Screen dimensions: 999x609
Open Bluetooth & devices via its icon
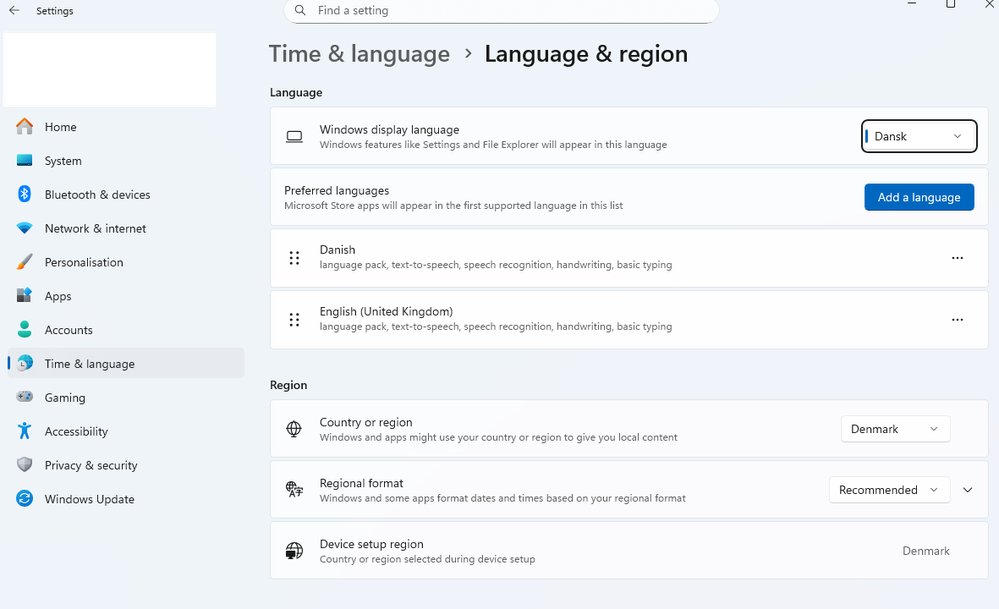pos(24,194)
